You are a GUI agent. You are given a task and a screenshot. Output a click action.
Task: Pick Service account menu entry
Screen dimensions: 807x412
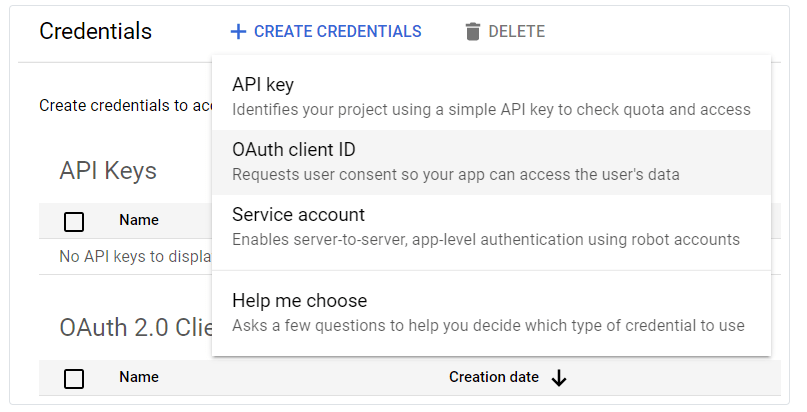492,227
